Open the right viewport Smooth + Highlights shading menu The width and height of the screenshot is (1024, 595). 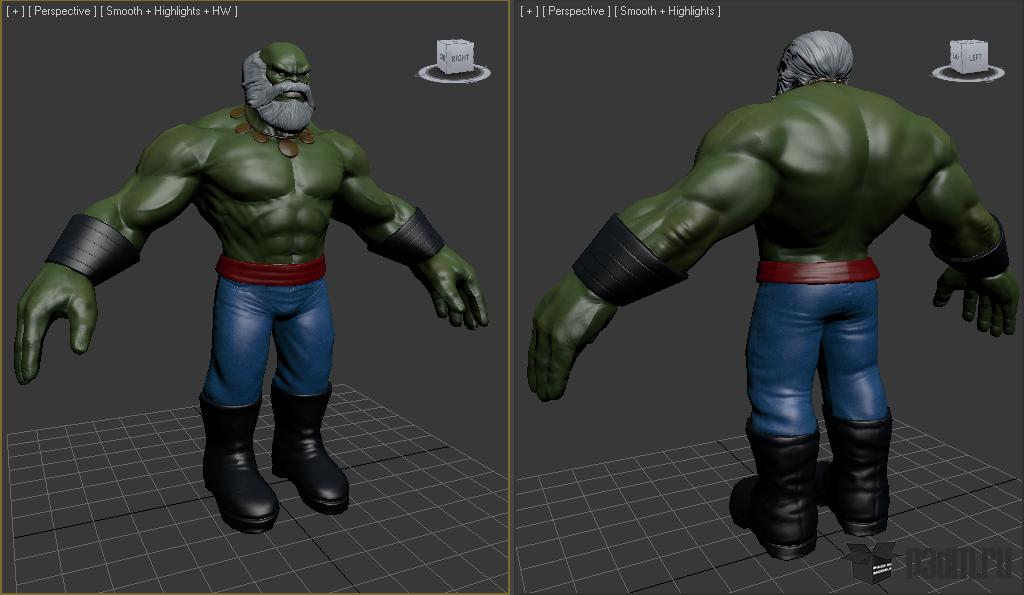668,11
